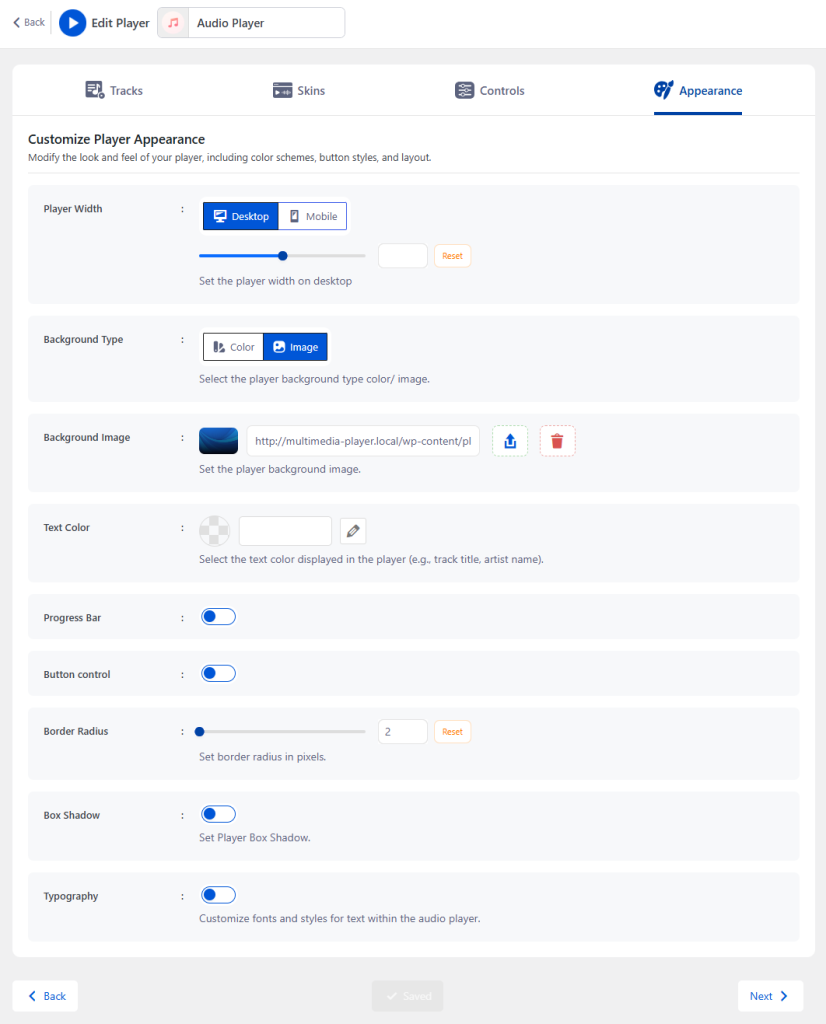Click the blue Edit Player play icon

72,23
